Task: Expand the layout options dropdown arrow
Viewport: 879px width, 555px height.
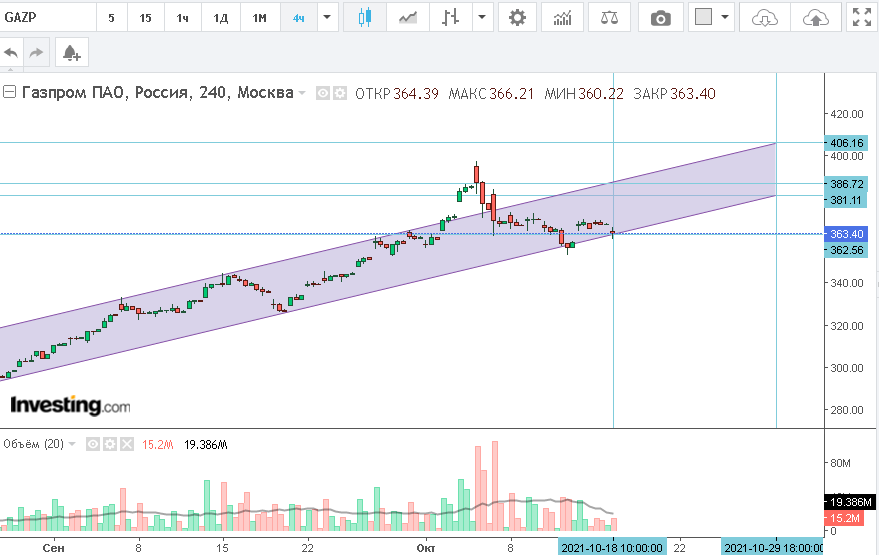Action: click(725, 17)
